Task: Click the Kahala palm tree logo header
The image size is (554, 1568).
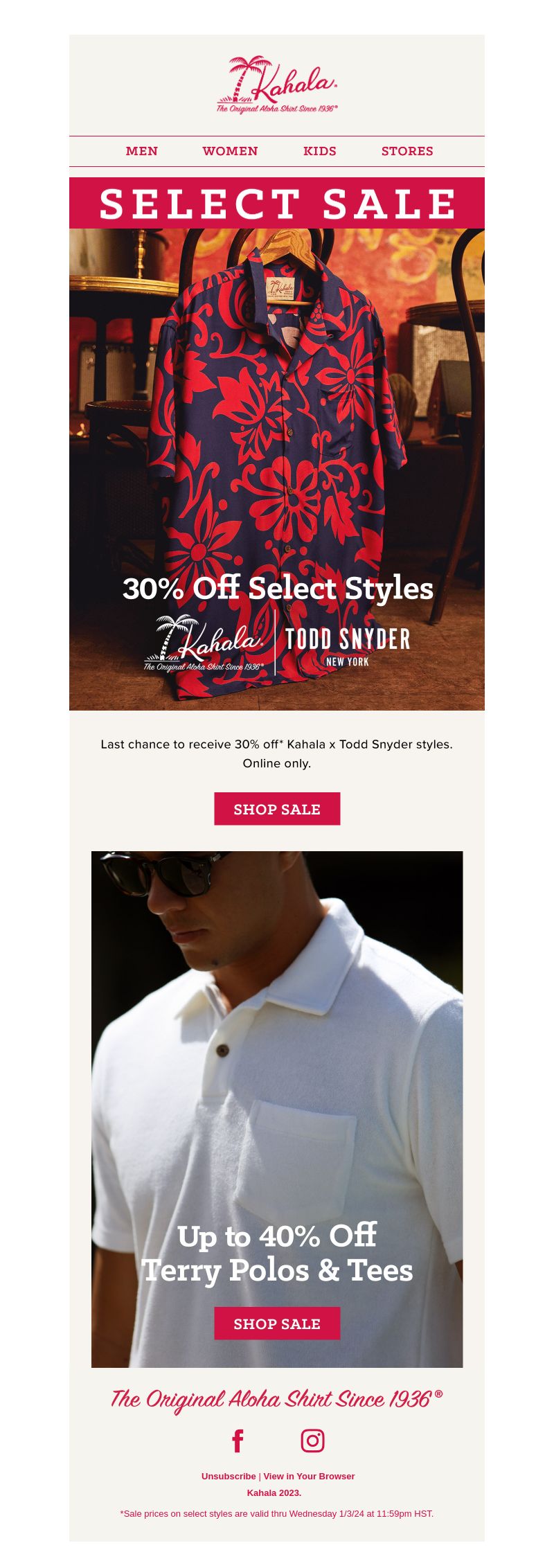Action: pyautogui.click(x=277, y=85)
